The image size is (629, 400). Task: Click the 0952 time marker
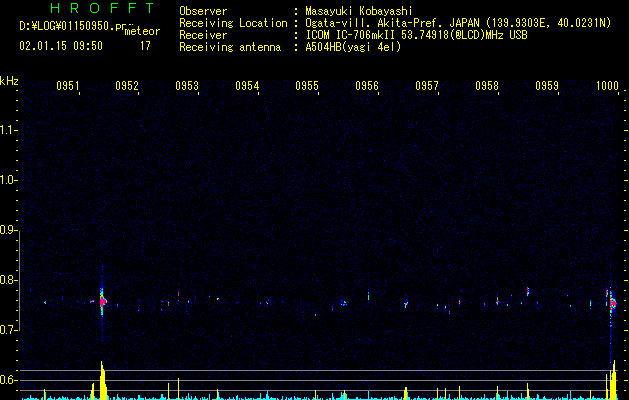pos(127,86)
